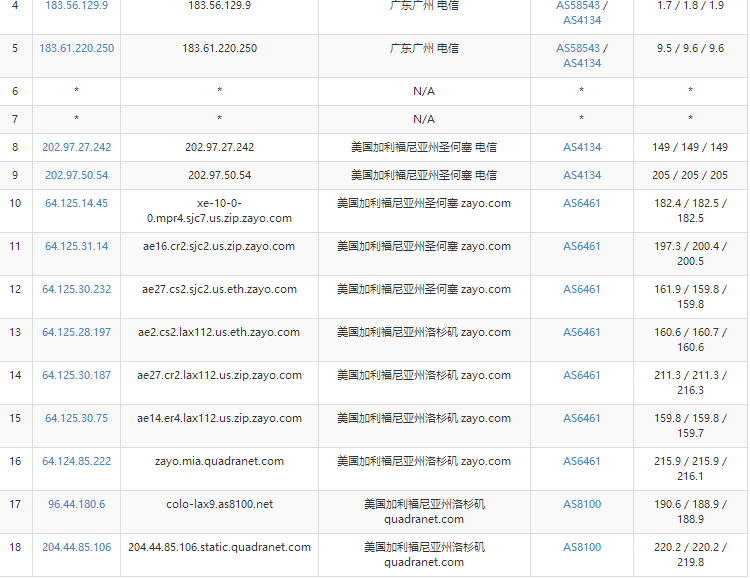Click AS4134 link in hop 8 row
The width and height of the screenshot is (750, 578).
pos(582,147)
